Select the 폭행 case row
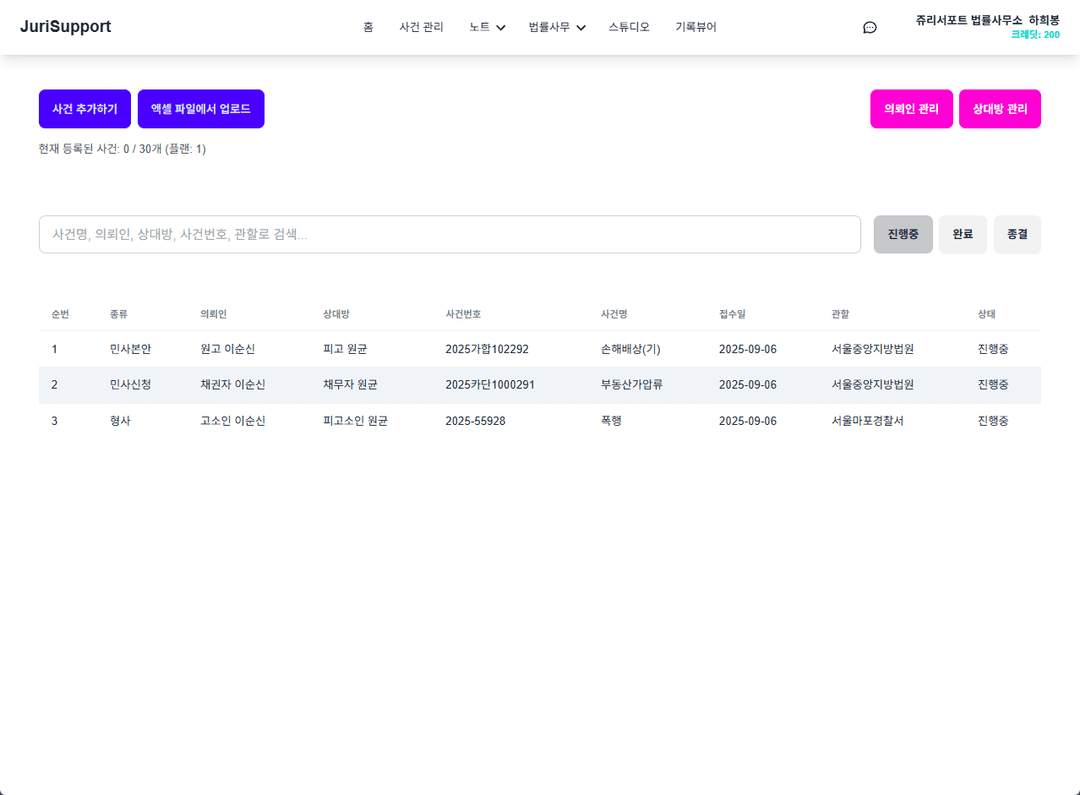This screenshot has width=1080, height=795. tap(611, 421)
